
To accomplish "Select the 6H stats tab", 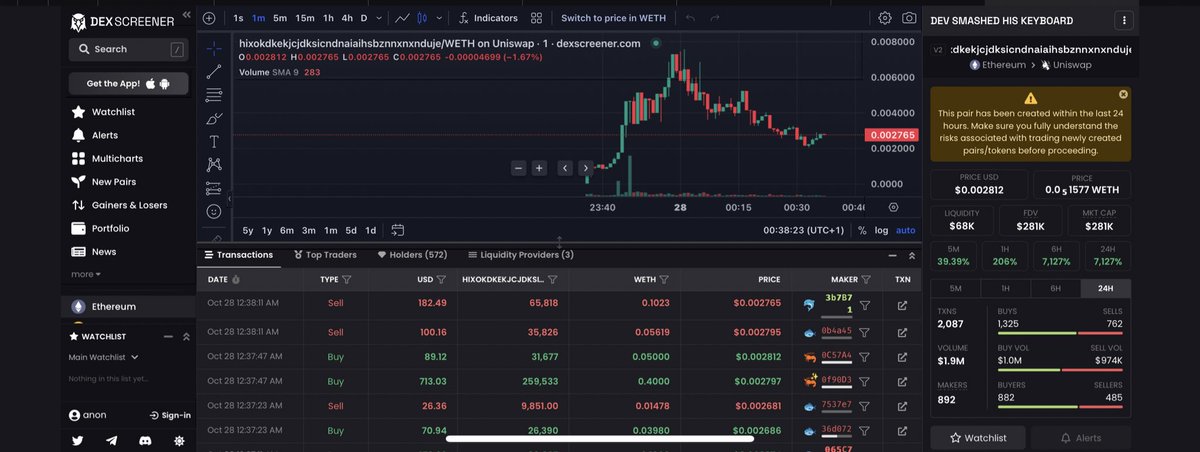I will click(1055, 288).
